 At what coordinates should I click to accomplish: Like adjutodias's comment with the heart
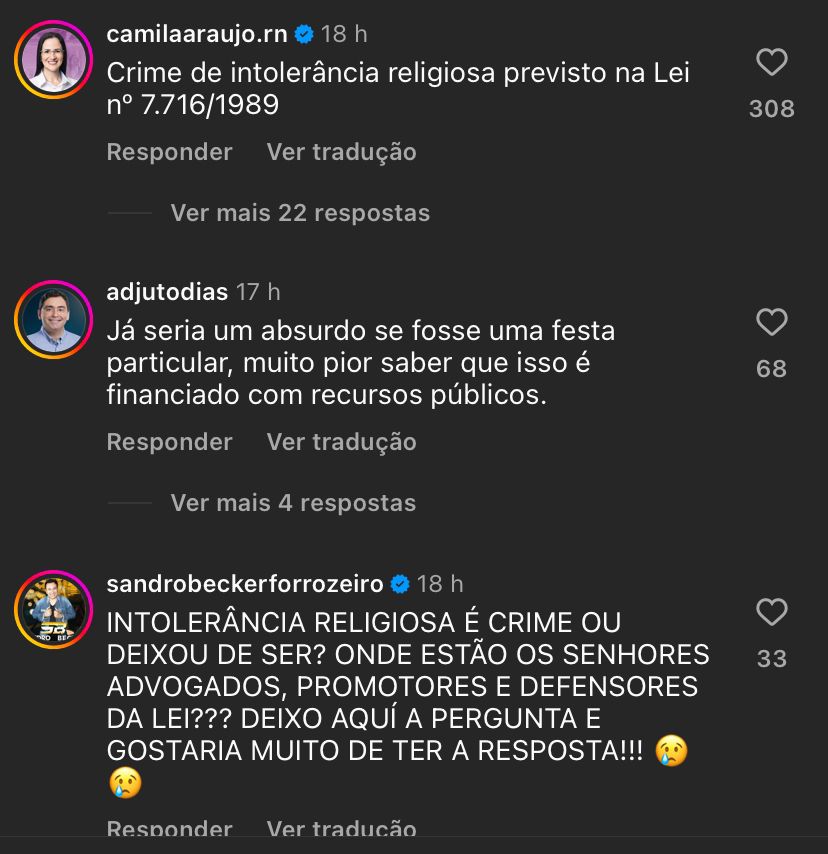tap(771, 323)
